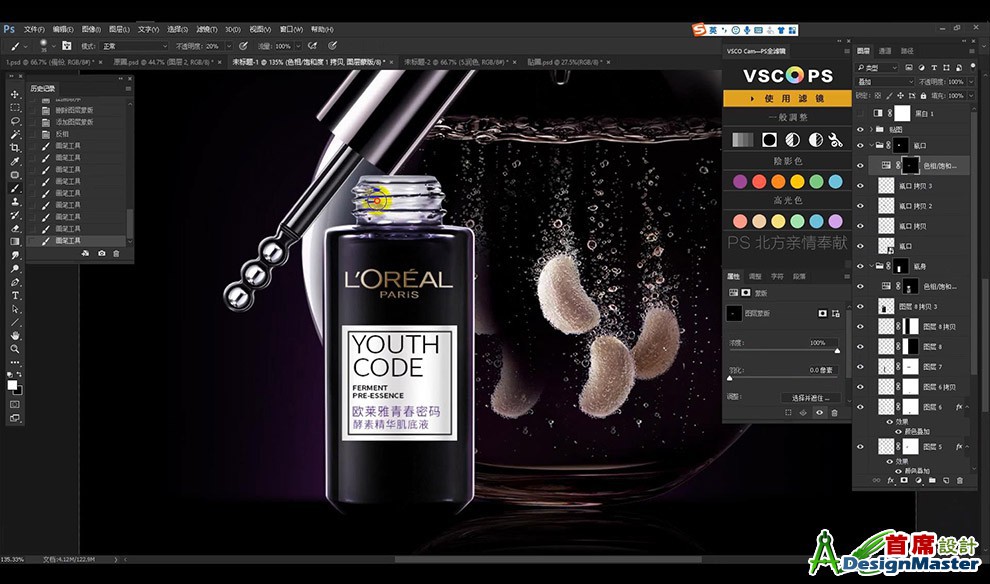Select the Eraser tool

click(15, 229)
